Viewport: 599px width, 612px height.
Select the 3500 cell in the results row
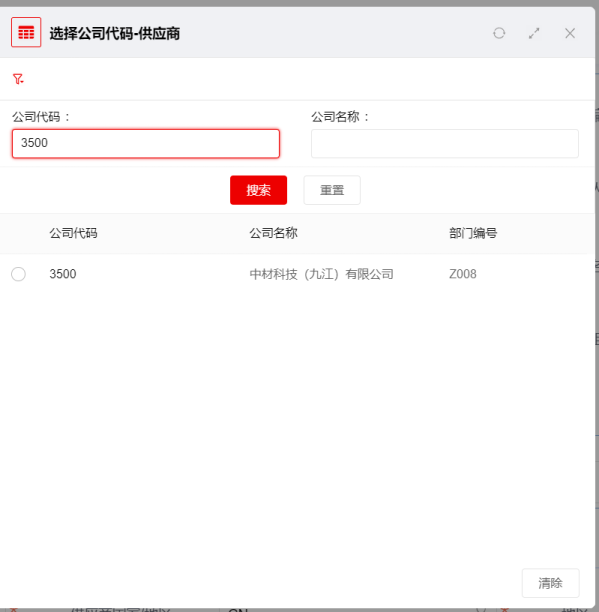(x=63, y=274)
